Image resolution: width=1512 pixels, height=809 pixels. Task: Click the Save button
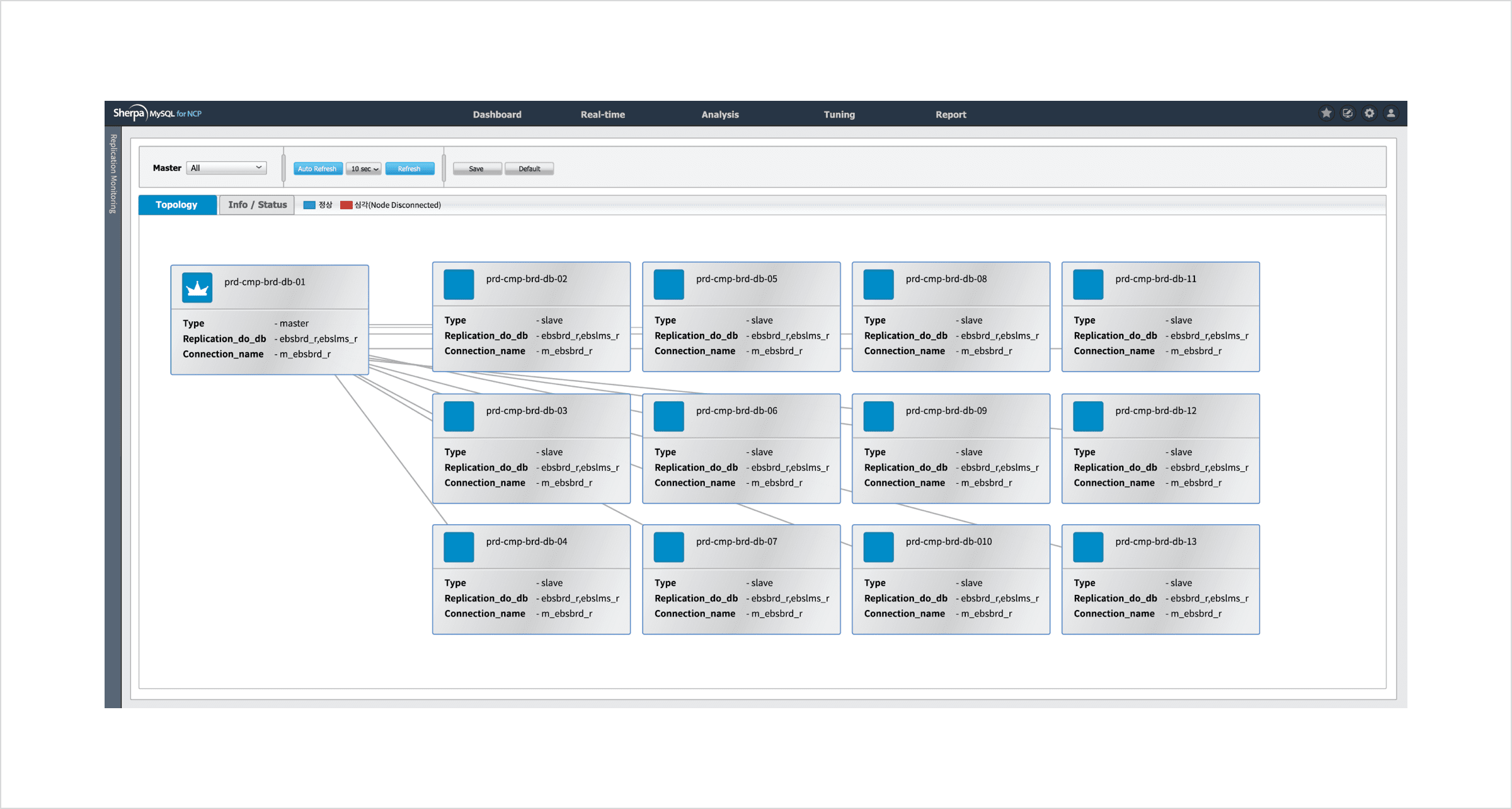(x=477, y=169)
